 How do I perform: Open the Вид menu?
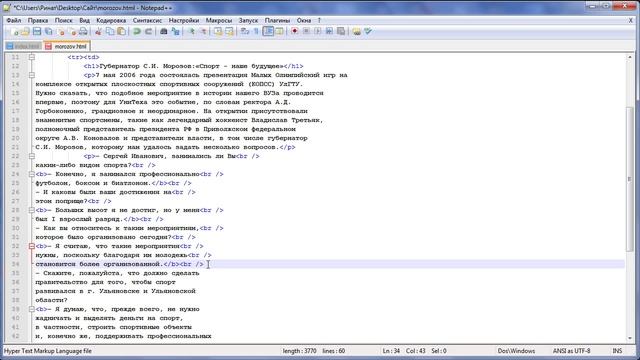(x=84, y=20)
